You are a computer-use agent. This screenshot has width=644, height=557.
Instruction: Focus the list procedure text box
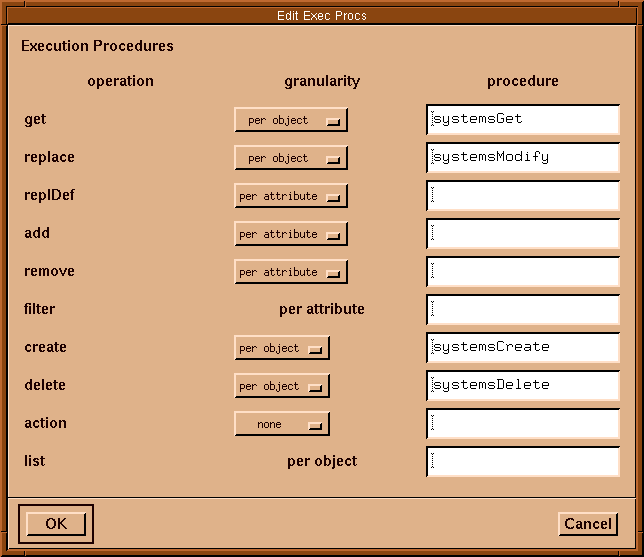pos(523,462)
